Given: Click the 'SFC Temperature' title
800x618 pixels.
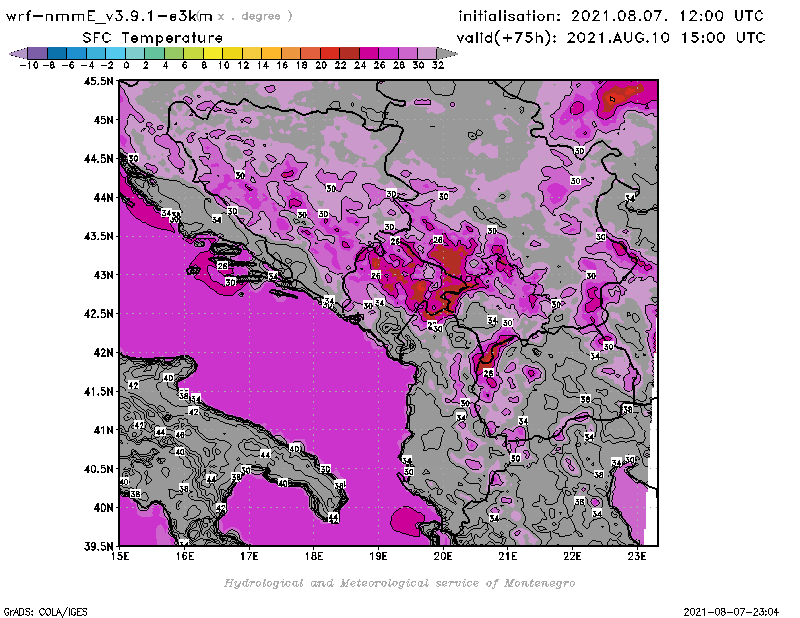Looking at the screenshot, I should 153,38.
